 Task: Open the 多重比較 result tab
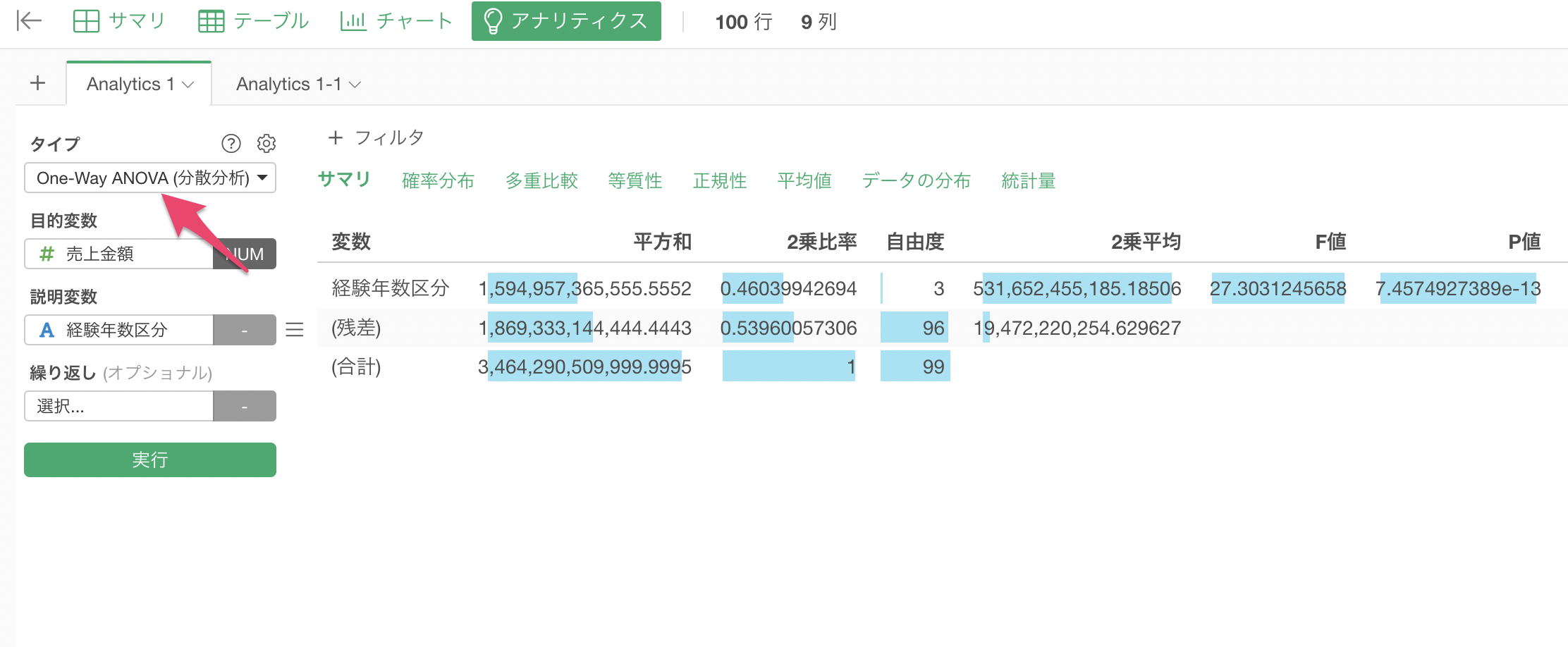(x=541, y=181)
